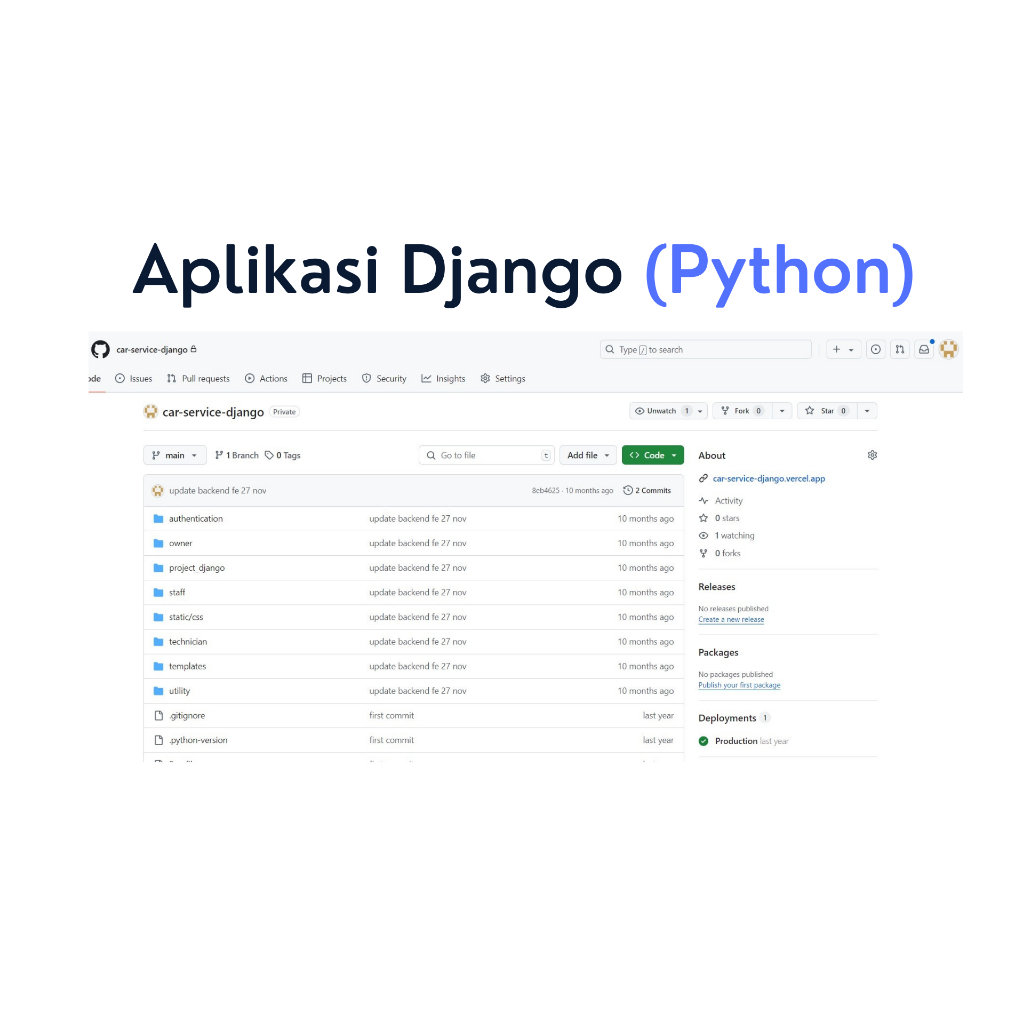Open the main branch dropdown

[174, 455]
